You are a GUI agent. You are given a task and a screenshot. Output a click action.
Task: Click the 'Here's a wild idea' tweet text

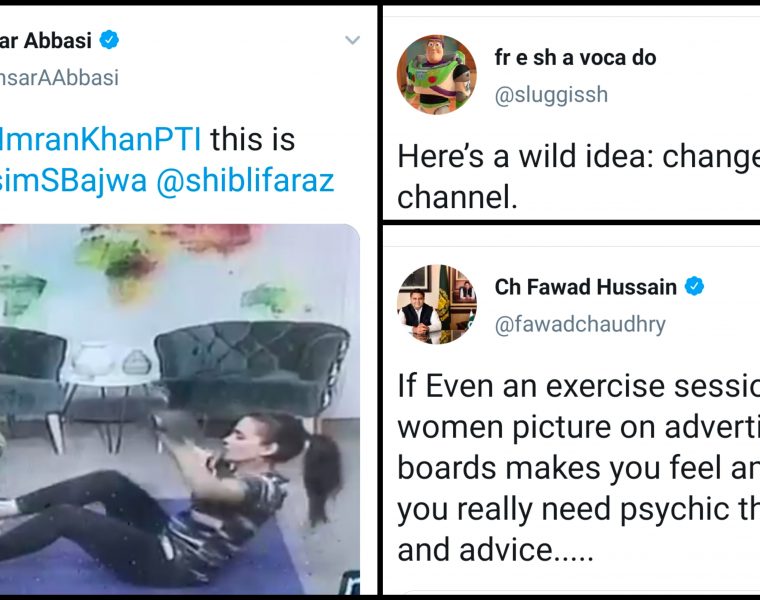(578, 177)
